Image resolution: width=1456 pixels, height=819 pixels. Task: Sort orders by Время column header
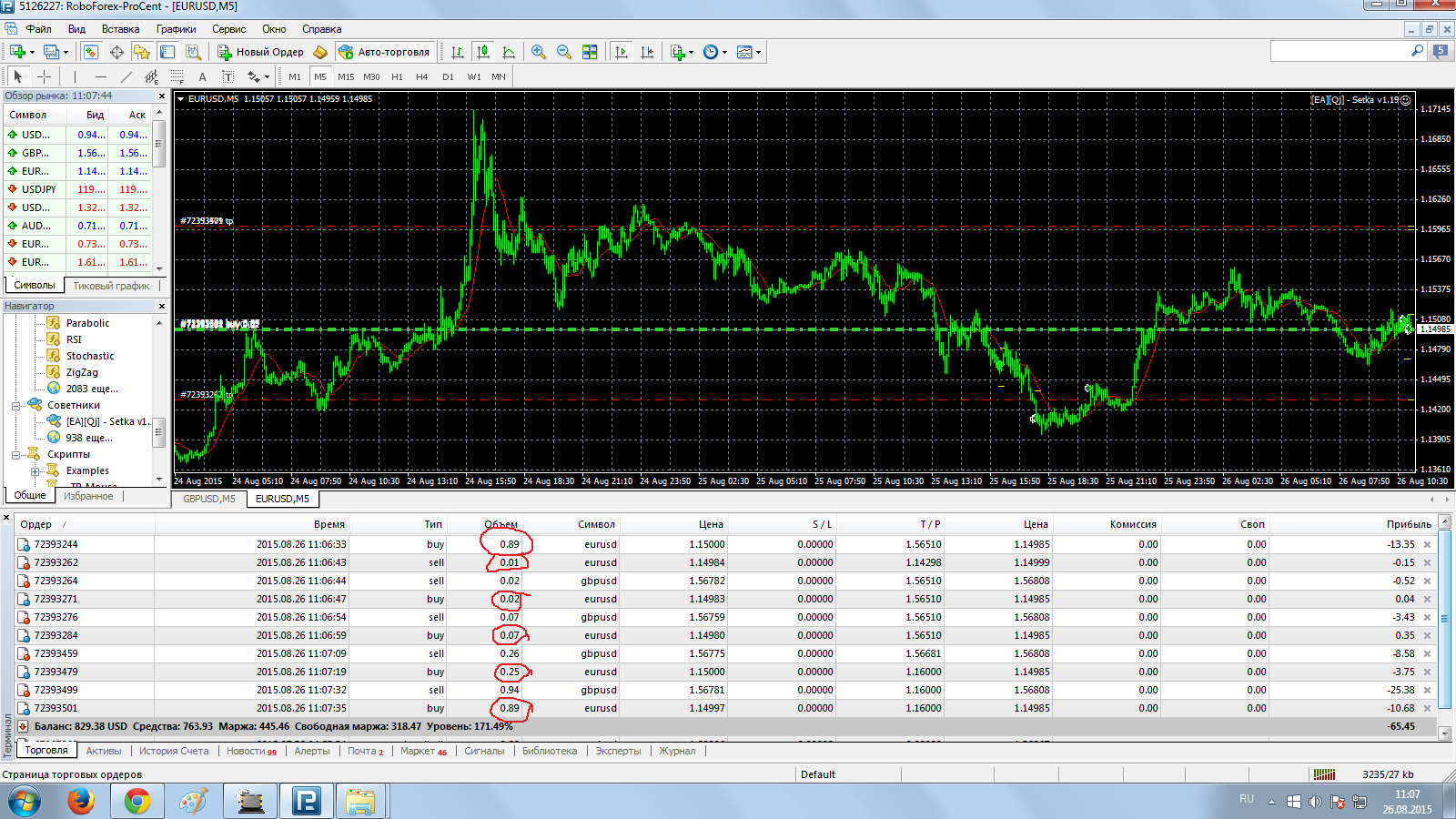[329, 524]
